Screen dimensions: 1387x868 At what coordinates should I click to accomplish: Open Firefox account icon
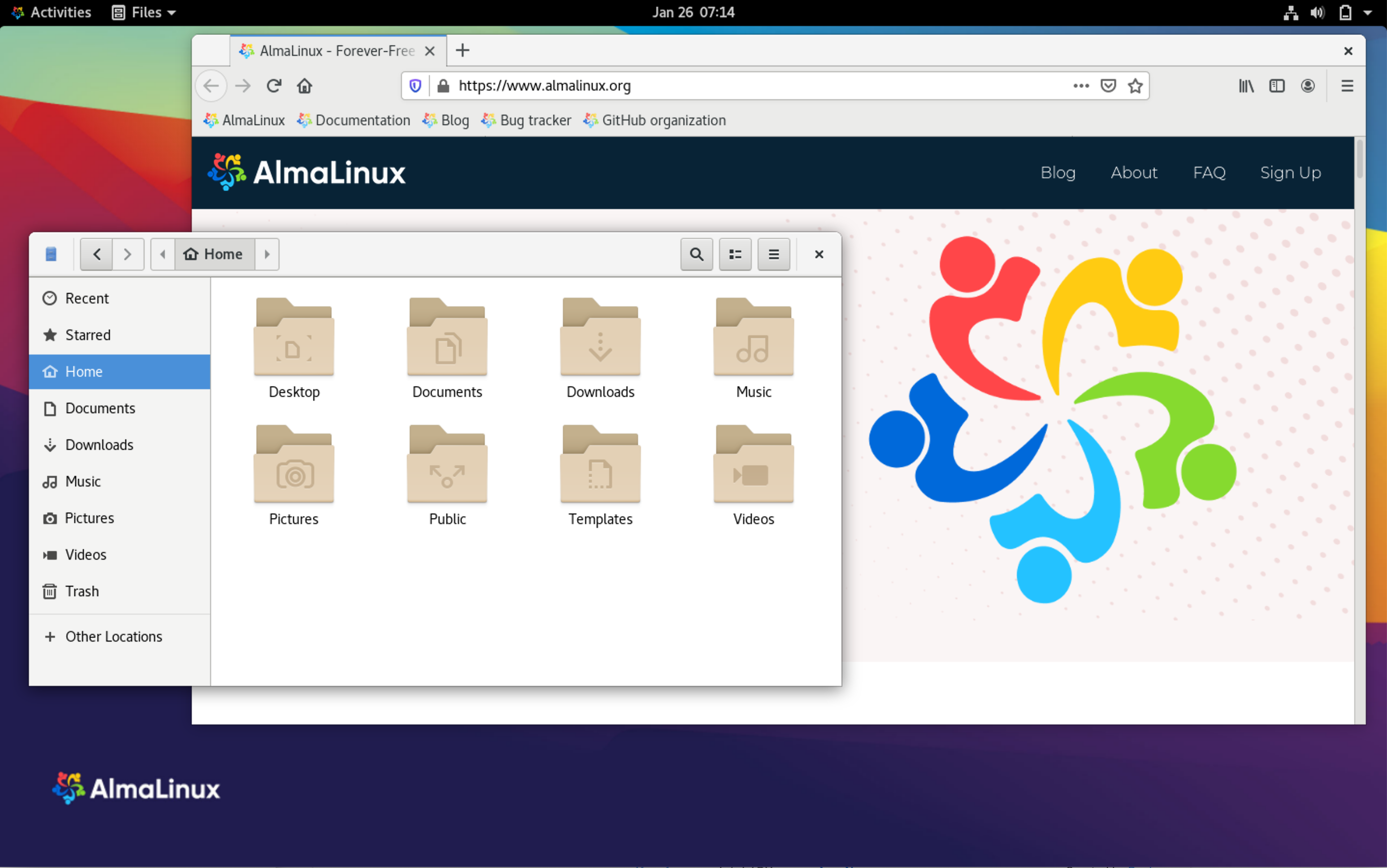coord(1308,86)
